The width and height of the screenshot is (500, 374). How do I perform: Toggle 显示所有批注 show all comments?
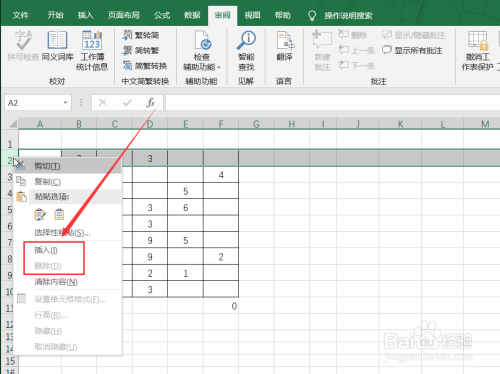(x=412, y=50)
